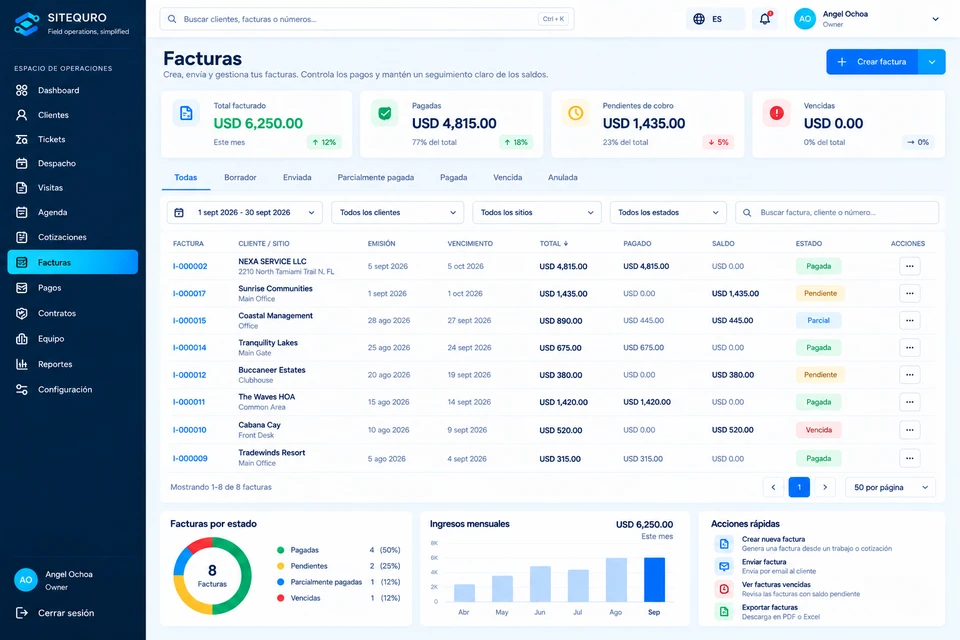The image size is (960, 640).
Task: Click the Parcial status badge for Coastal Management
Action: (819, 320)
